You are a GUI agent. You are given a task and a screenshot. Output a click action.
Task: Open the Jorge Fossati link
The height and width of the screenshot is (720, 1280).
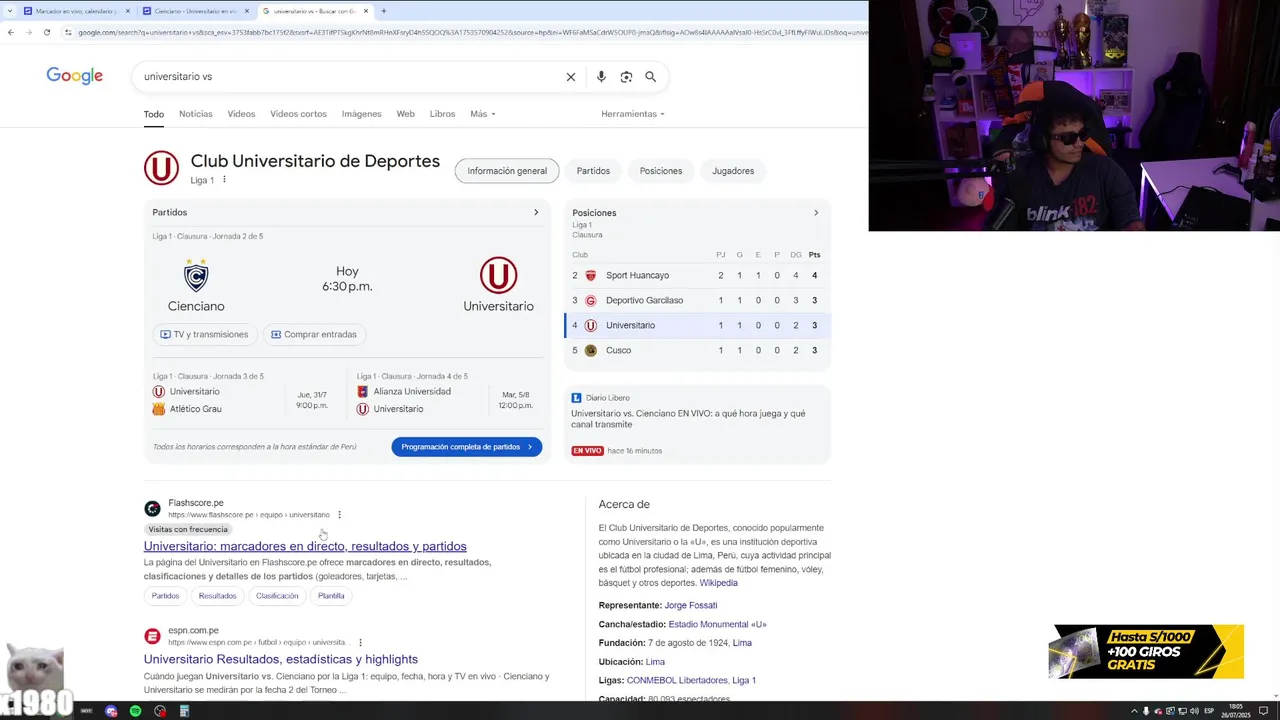(691, 605)
